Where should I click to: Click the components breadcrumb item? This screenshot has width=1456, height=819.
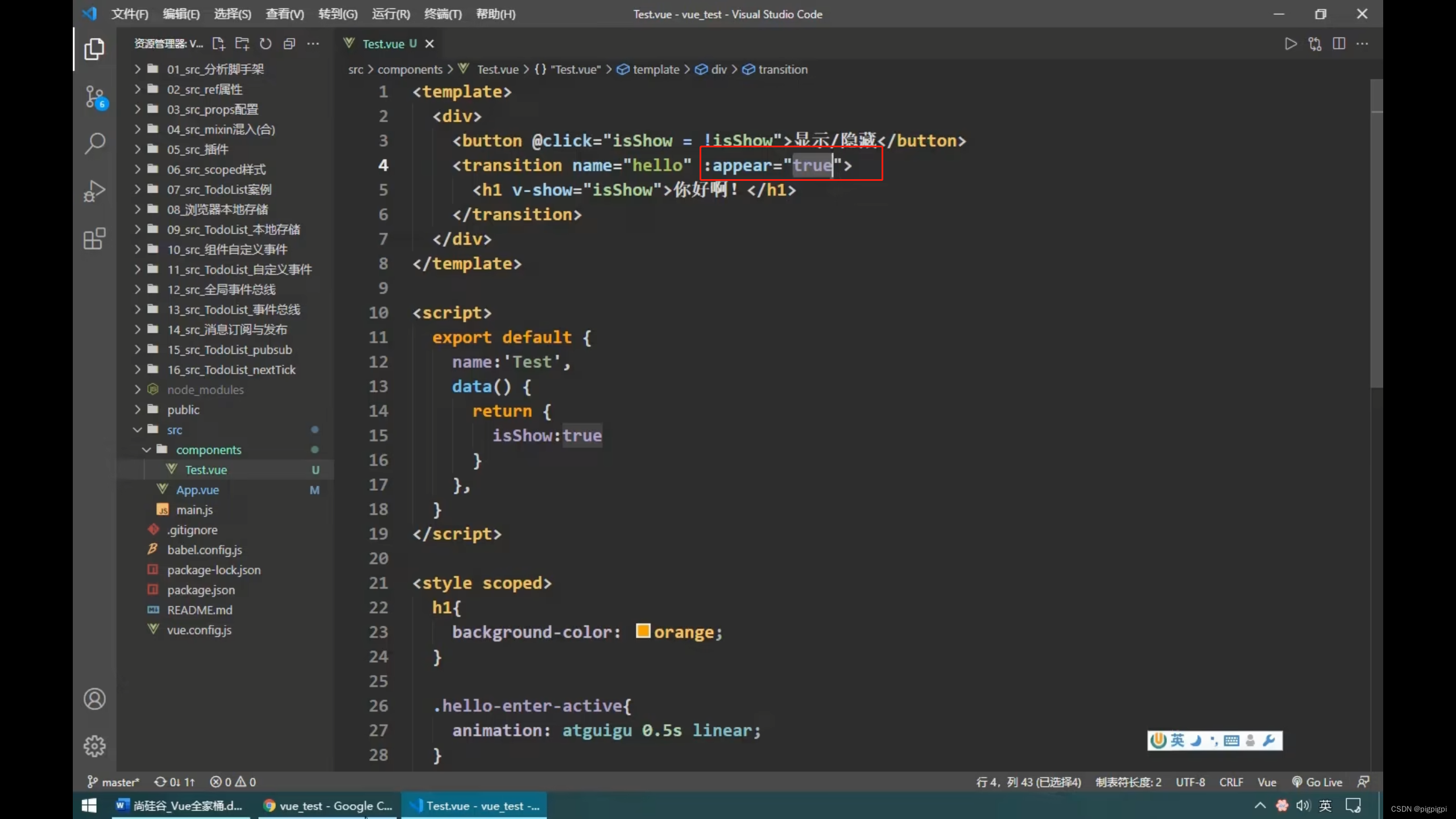point(409,69)
